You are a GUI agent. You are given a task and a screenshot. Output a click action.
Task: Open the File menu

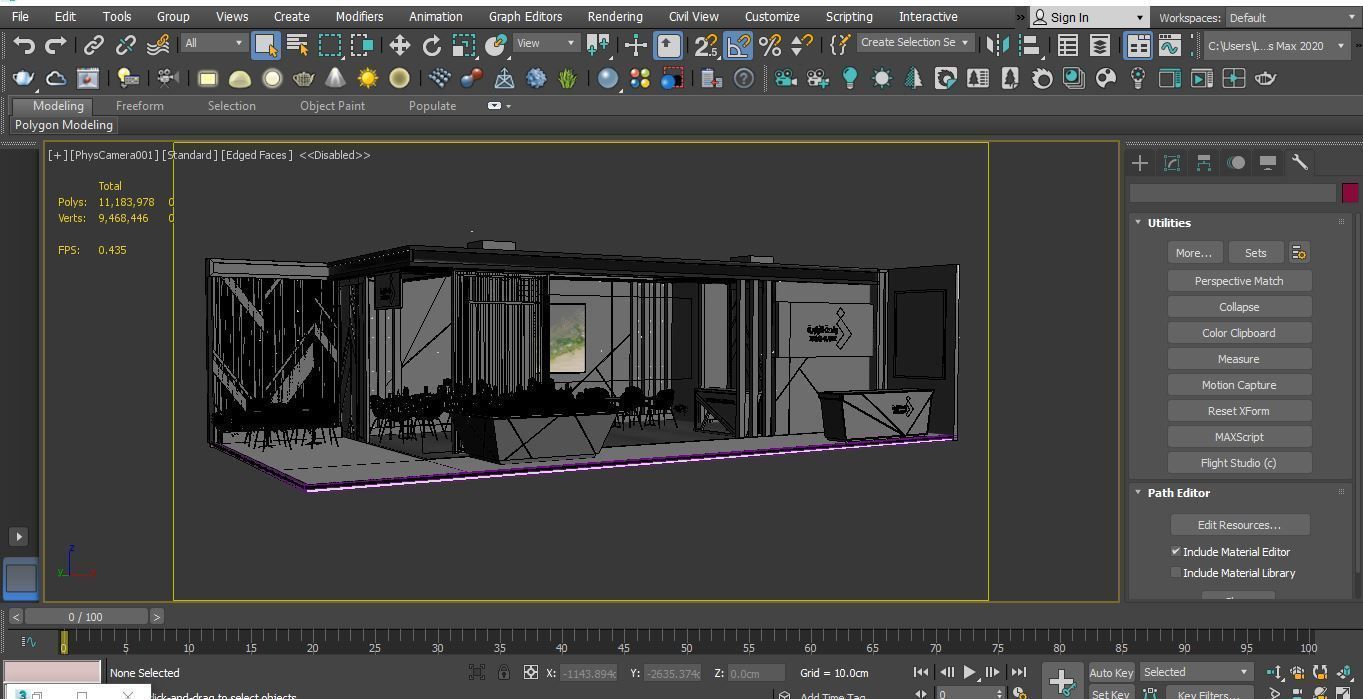point(20,17)
